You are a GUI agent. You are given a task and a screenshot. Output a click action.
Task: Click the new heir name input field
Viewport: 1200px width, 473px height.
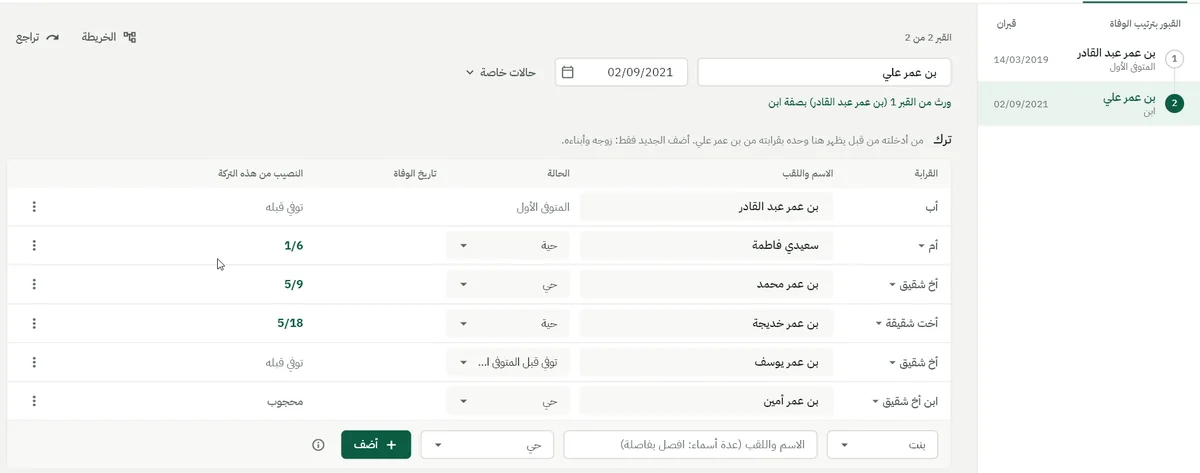pos(690,445)
